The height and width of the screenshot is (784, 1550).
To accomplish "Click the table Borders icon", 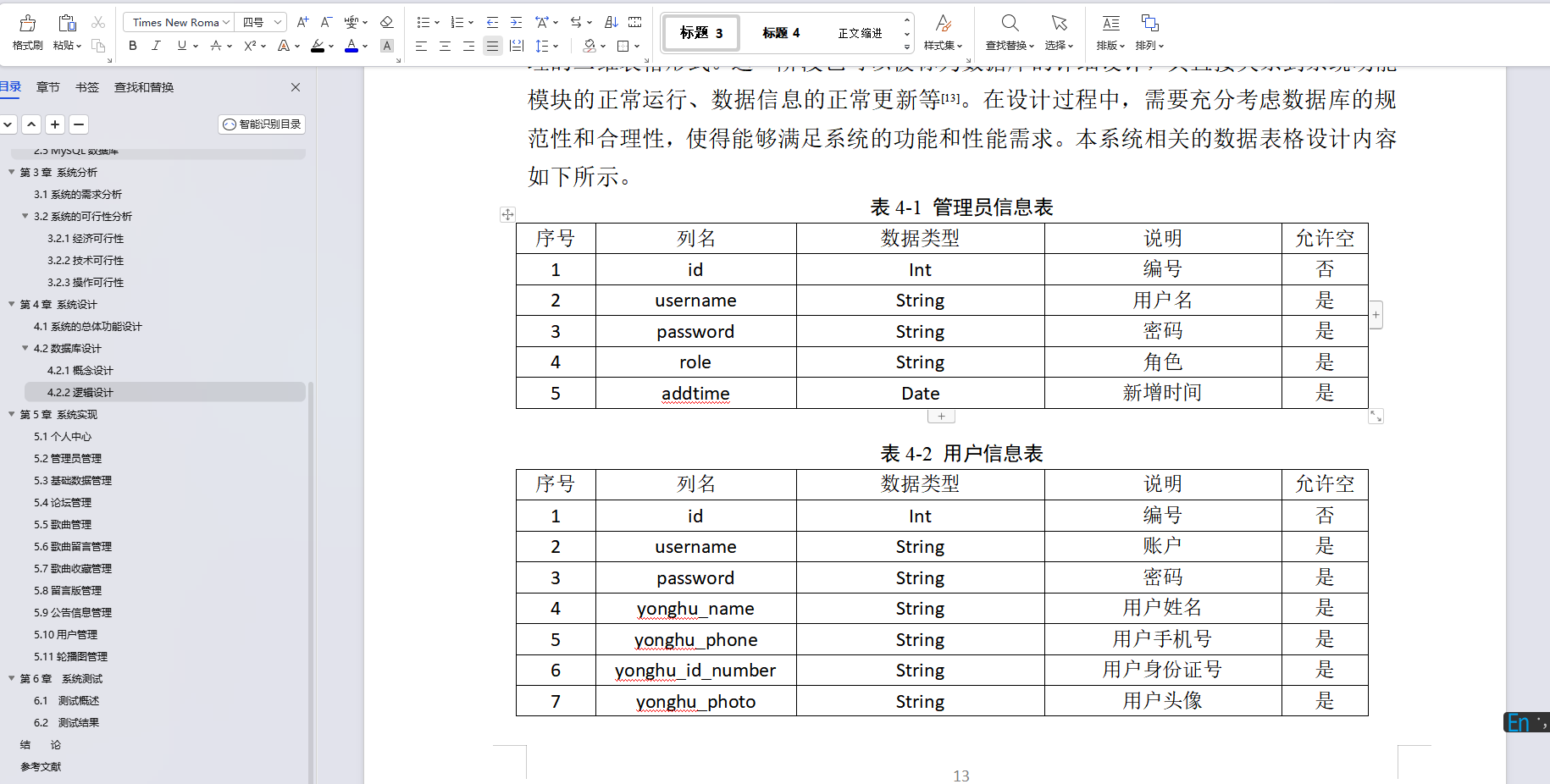I will click(x=623, y=46).
